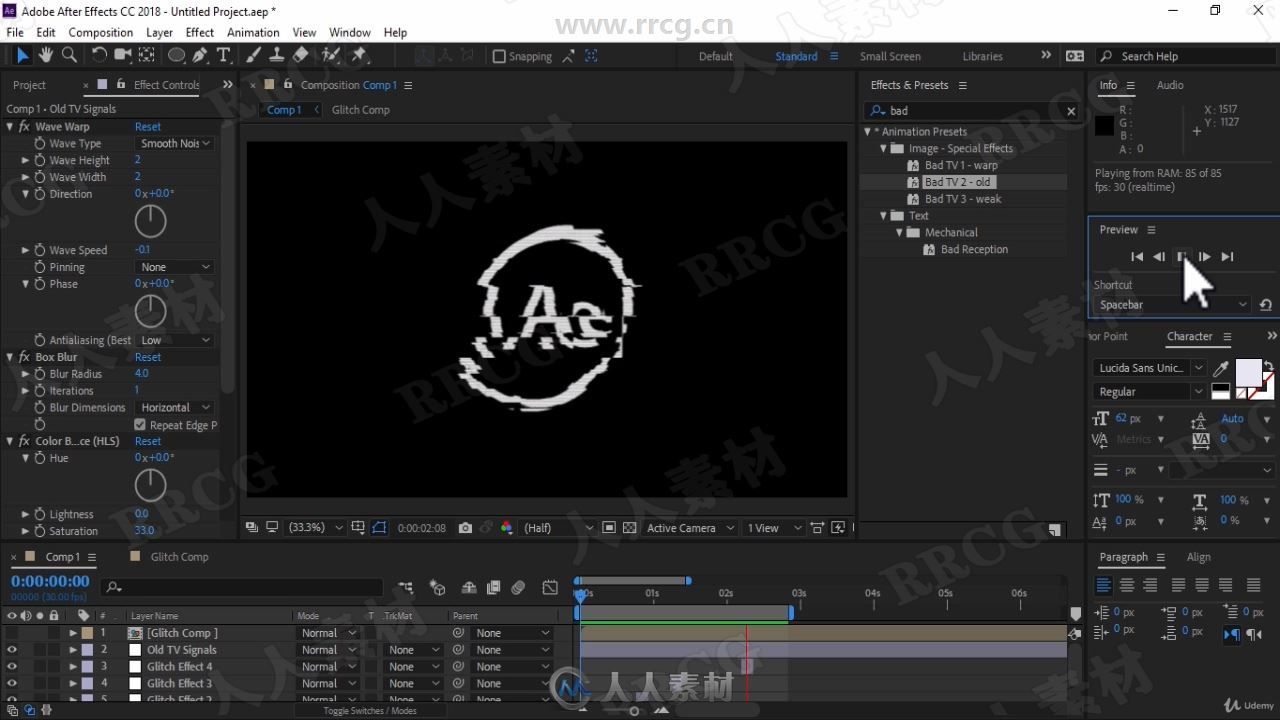Open the Glitch Comp timeline tab
Screen dimensions: 1280x720
(179, 557)
